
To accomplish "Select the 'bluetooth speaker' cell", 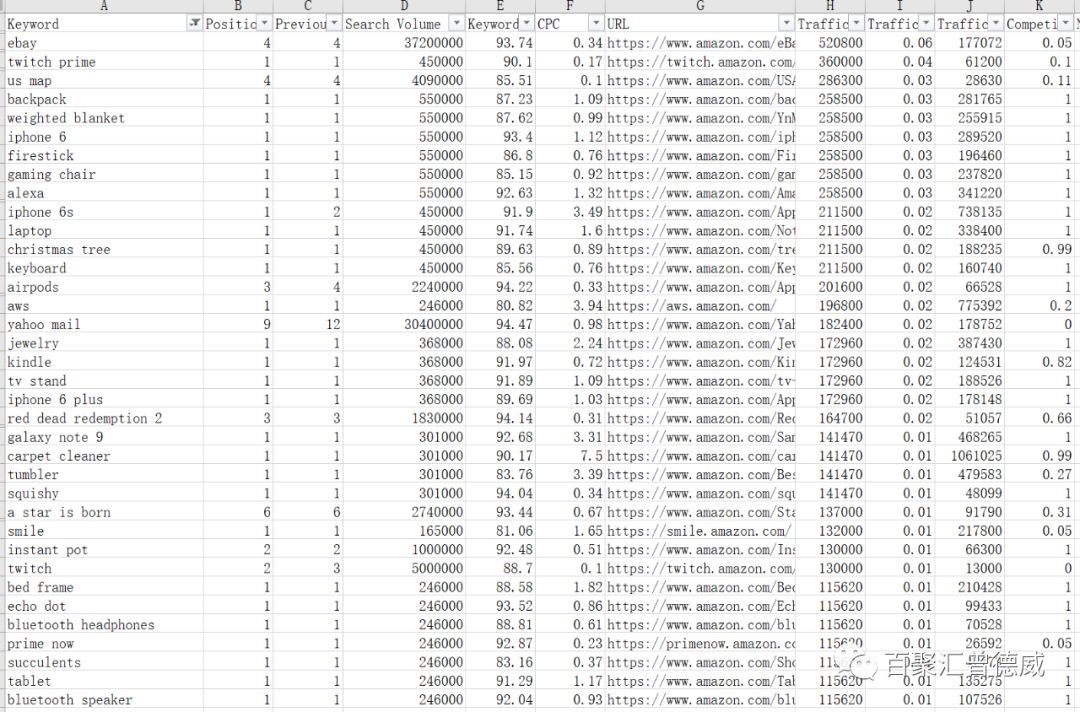I will pyautogui.click(x=103, y=700).
